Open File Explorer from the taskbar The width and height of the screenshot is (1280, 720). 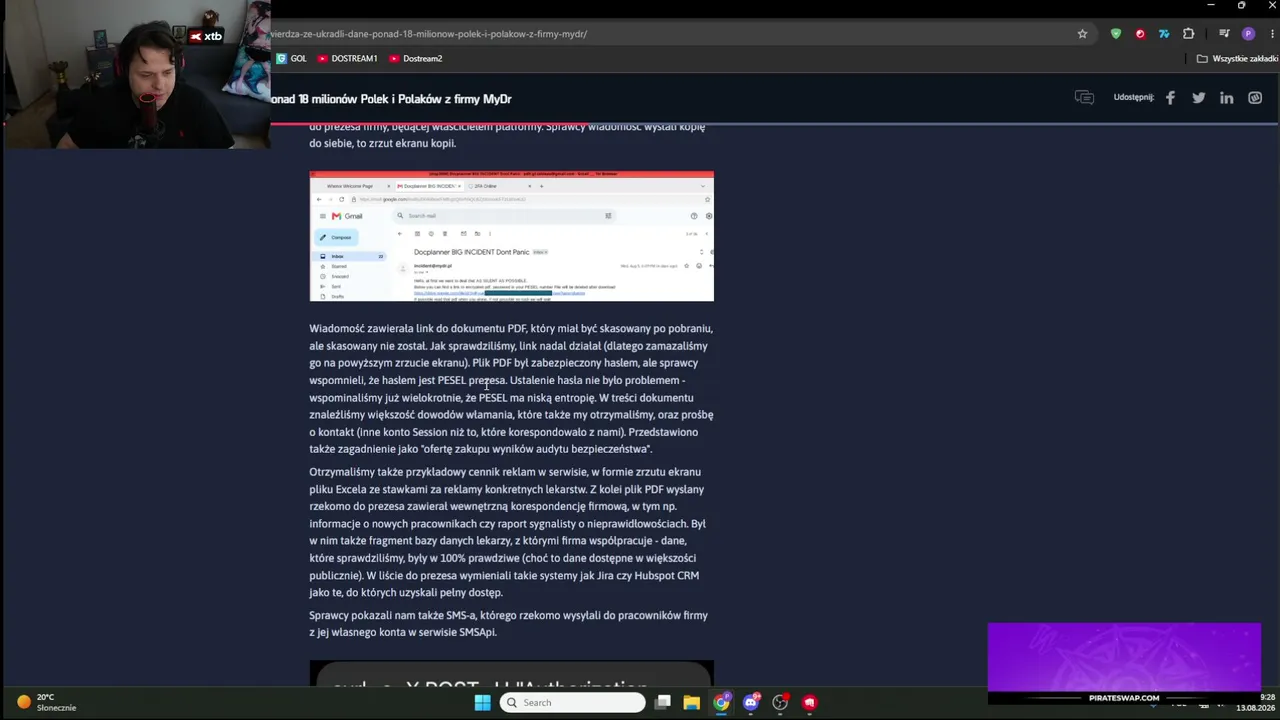(691, 702)
